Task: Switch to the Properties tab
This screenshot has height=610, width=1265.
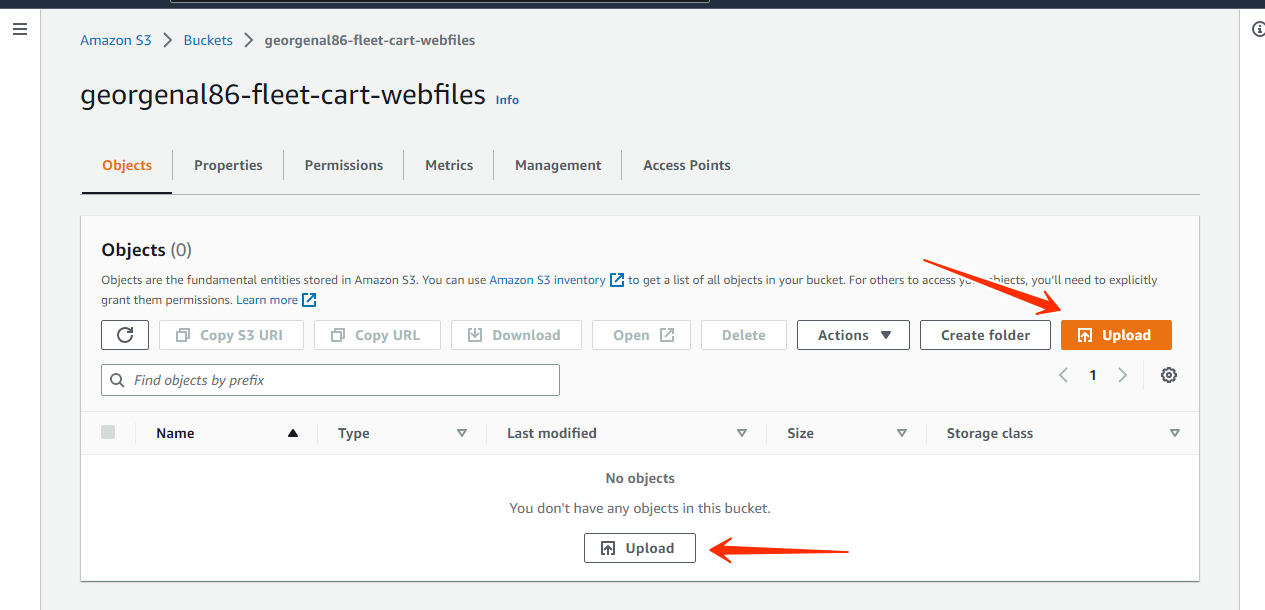Action: [x=228, y=165]
